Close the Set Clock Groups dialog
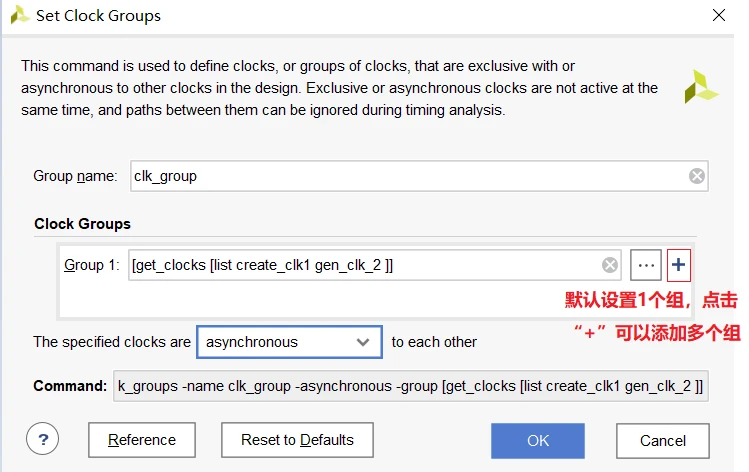 tap(718, 16)
